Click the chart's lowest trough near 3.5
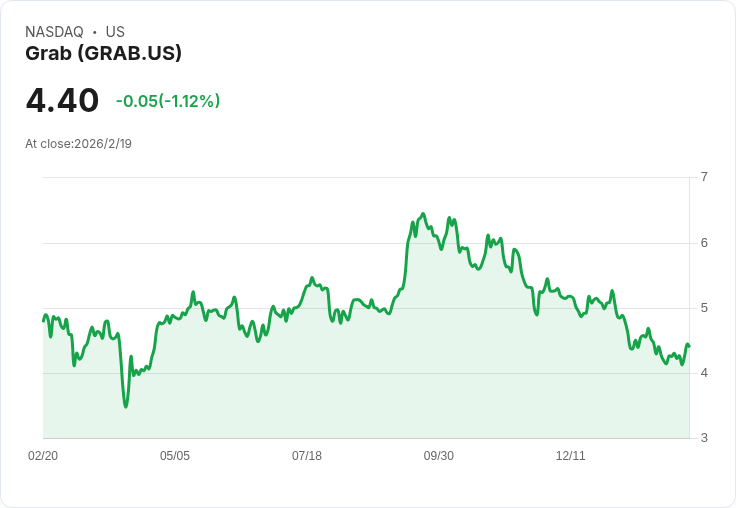The width and height of the screenshot is (736, 508). [125, 406]
